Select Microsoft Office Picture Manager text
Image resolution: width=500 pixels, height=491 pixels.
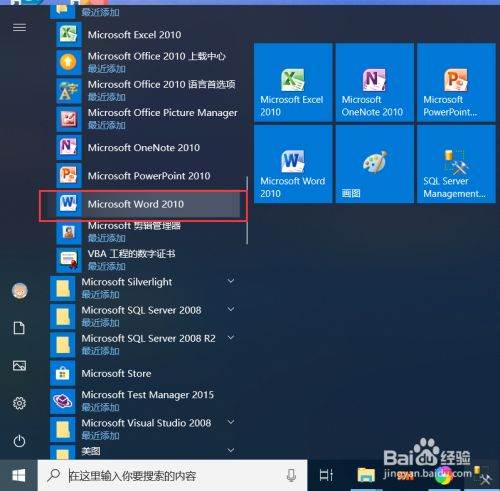pyautogui.click(x=163, y=113)
